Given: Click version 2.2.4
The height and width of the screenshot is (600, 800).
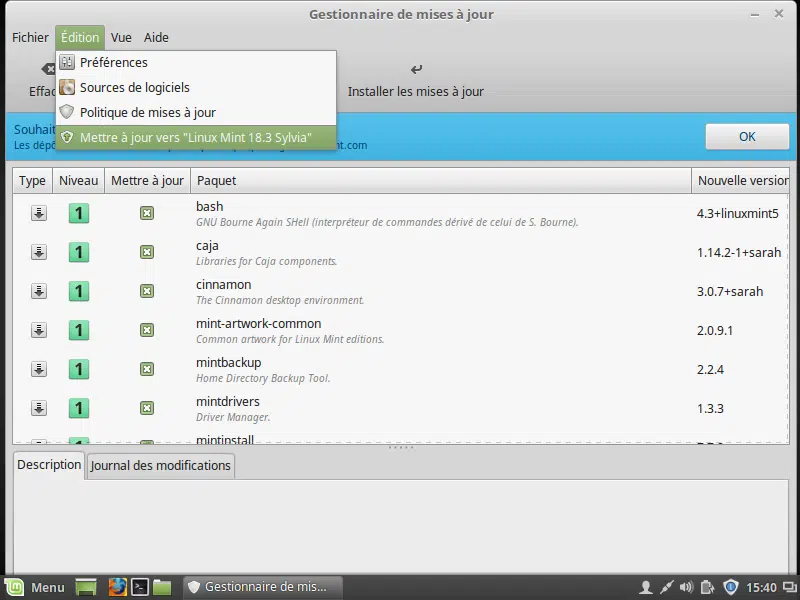Looking at the screenshot, I should [x=710, y=369].
